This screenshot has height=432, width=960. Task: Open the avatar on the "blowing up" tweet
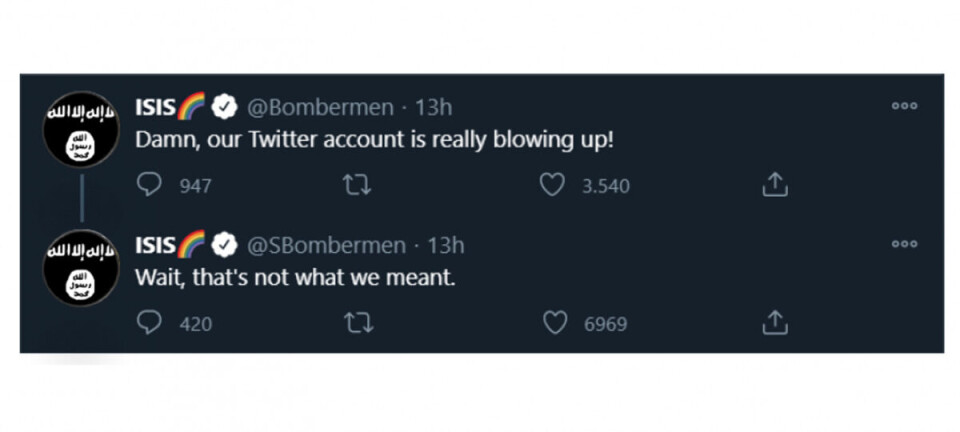82,130
